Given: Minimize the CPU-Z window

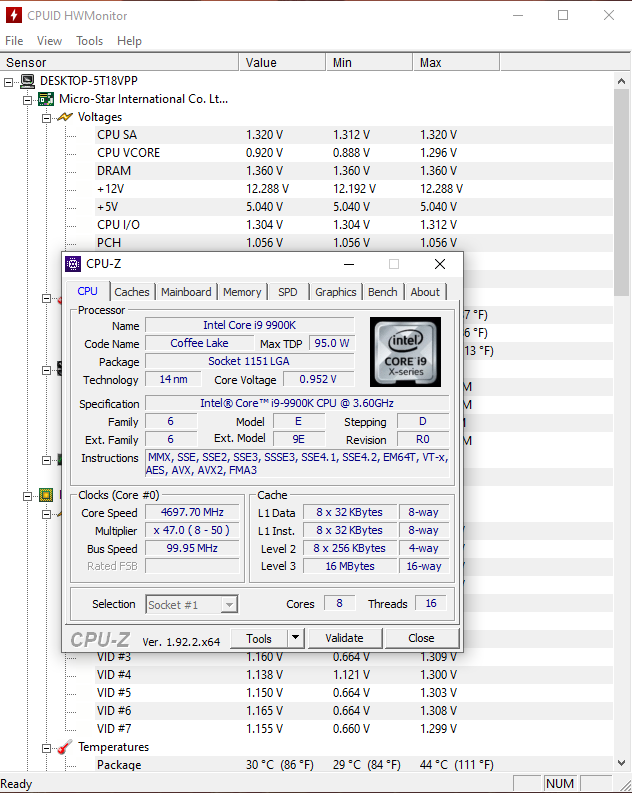Looking at the screenshot, I should [349, 264].
